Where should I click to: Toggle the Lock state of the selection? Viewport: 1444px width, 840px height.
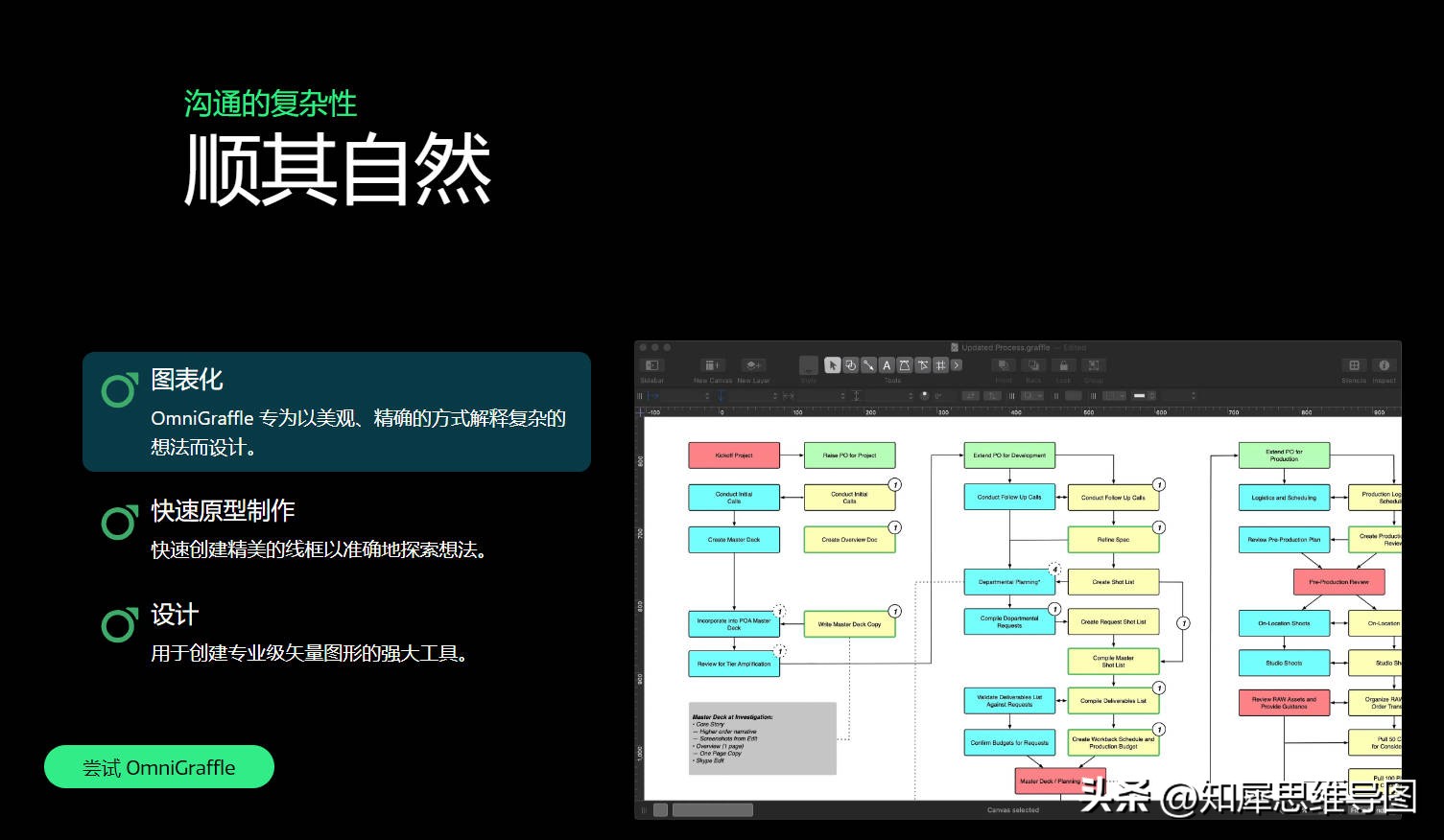click(x=1063, y=365)
